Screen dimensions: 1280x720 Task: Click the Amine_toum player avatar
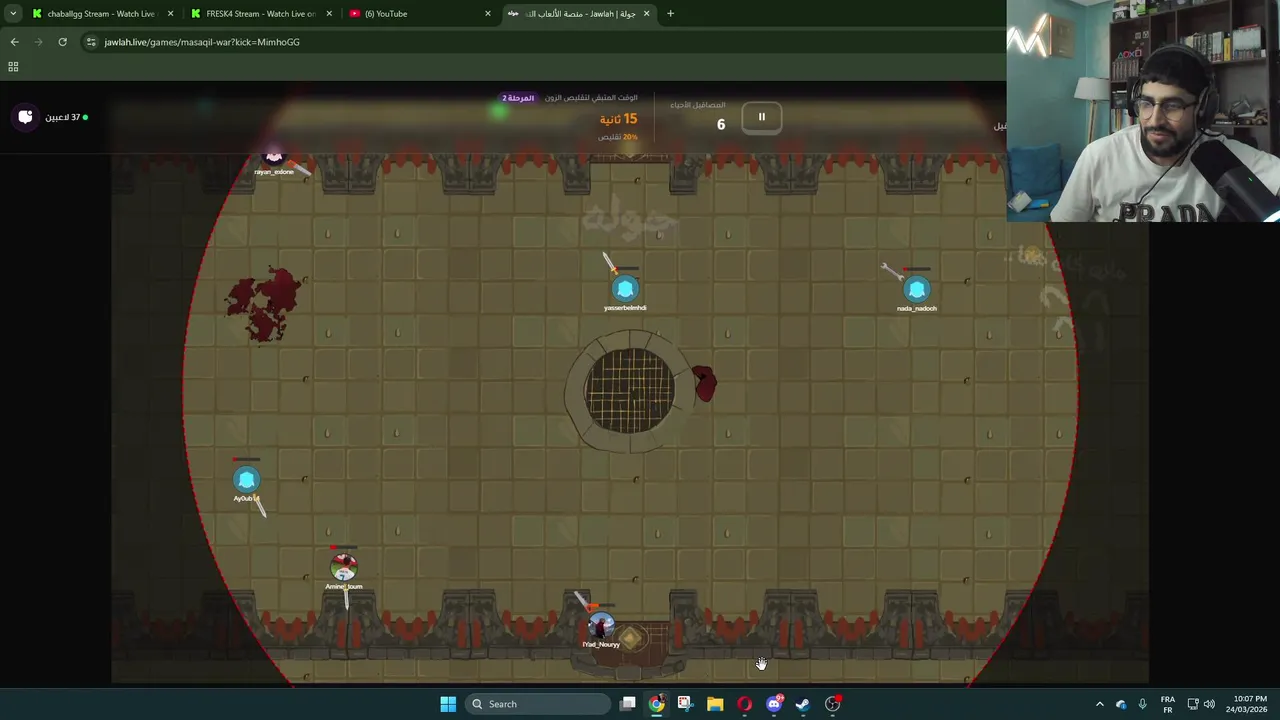[x=343, y=567]
